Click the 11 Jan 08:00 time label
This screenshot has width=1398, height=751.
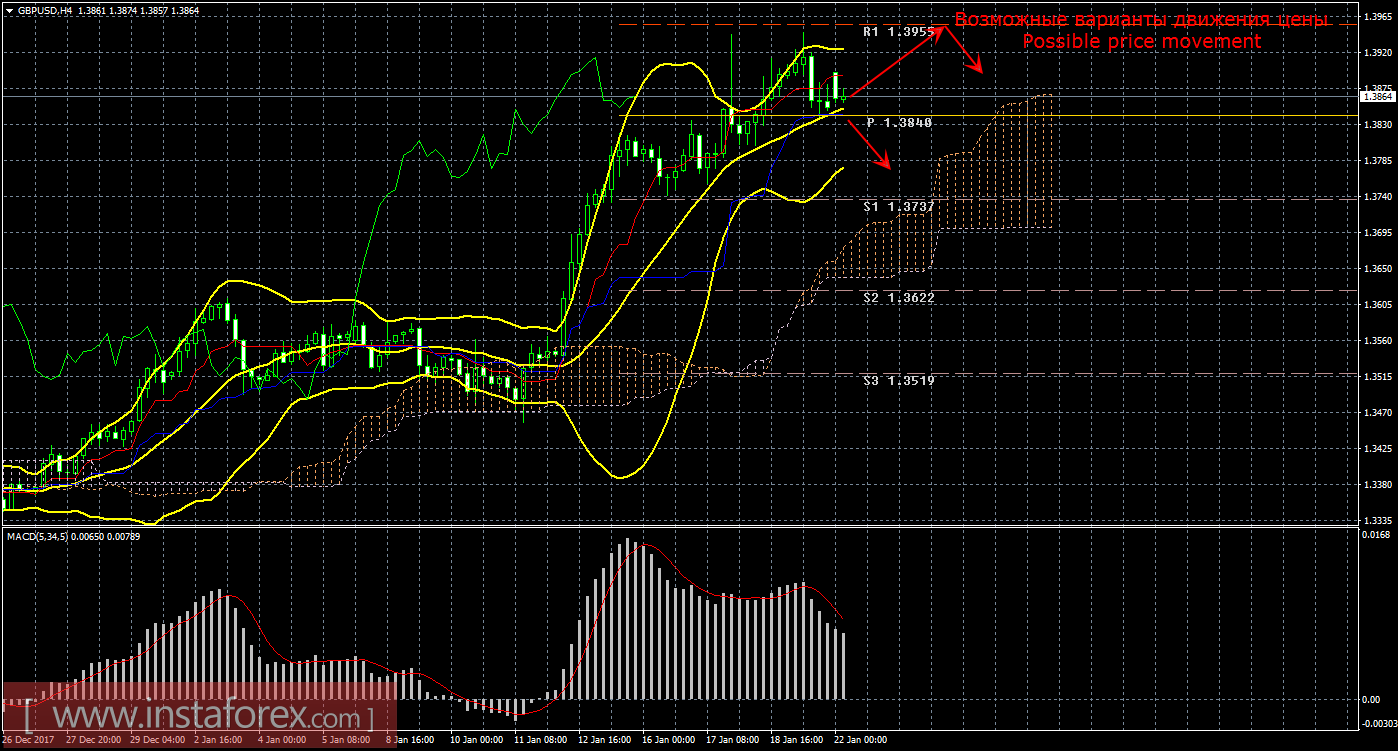point(541,741)
